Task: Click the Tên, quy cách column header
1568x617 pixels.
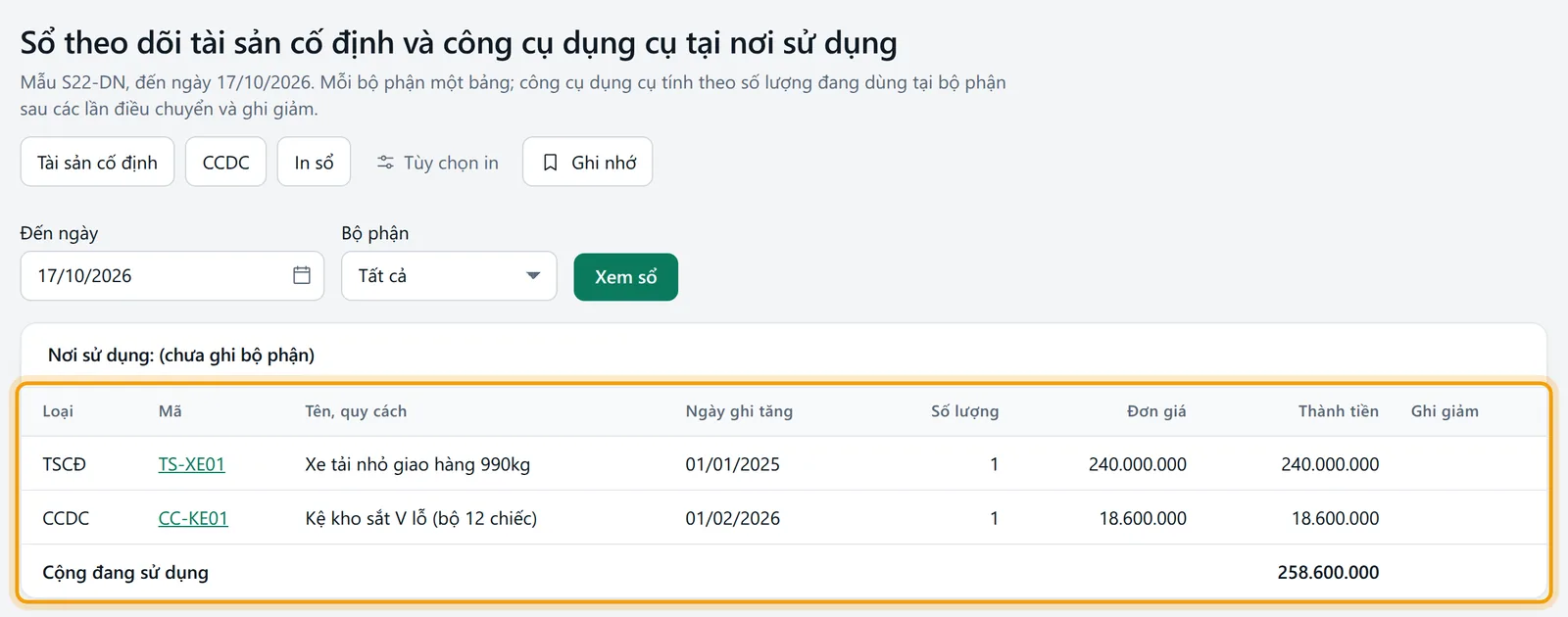Action: click(x=356, y=411)
